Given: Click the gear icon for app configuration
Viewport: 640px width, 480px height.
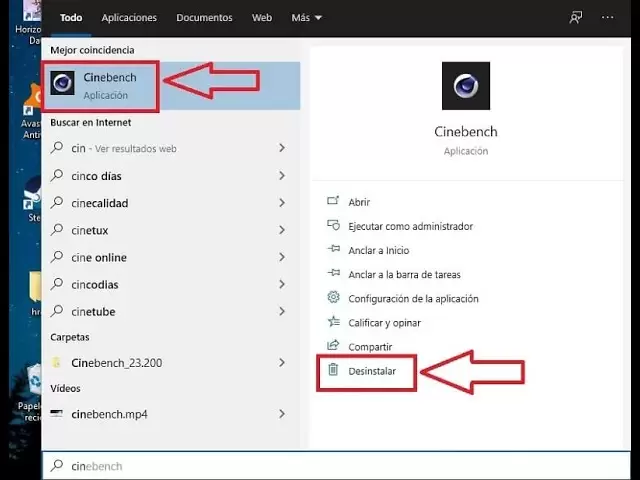Looking at the screenshot, I should (x=333, y=297).
